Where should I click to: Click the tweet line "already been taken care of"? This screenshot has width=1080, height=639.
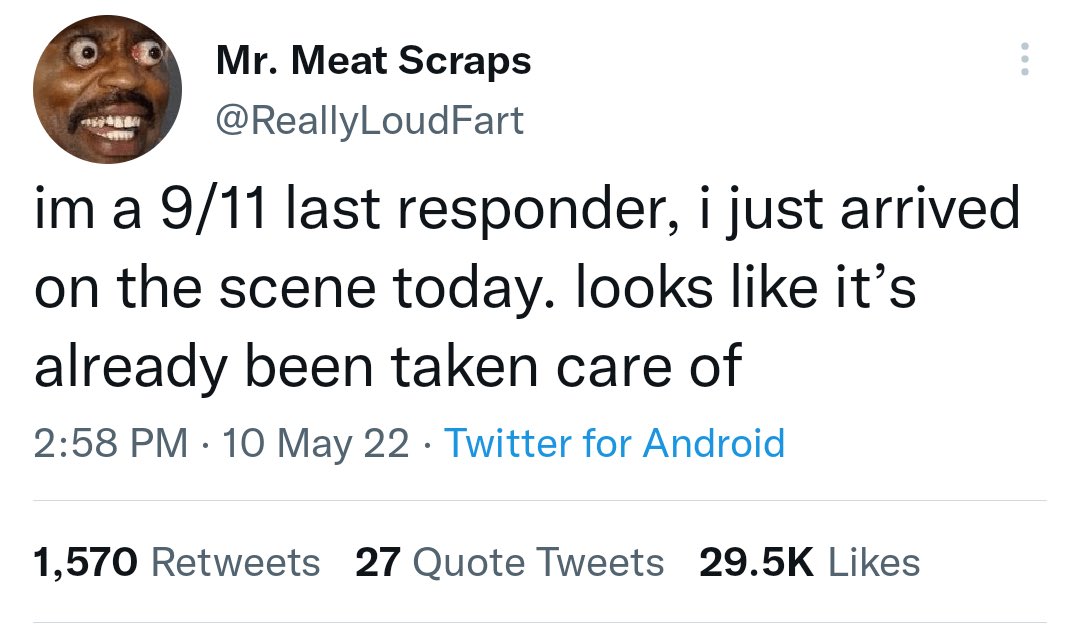point(388,366)
